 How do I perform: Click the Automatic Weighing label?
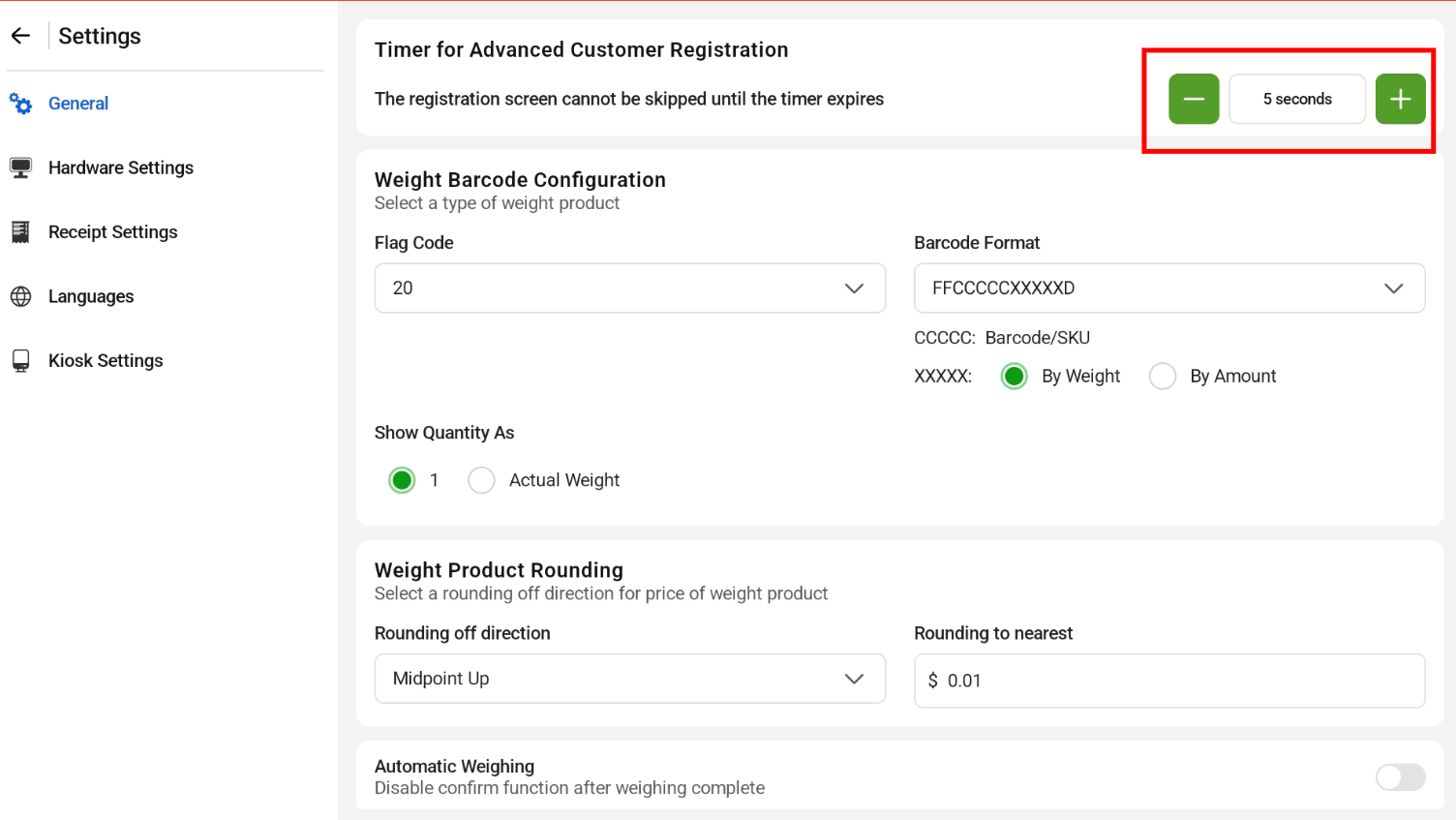[x=454, y=766]
